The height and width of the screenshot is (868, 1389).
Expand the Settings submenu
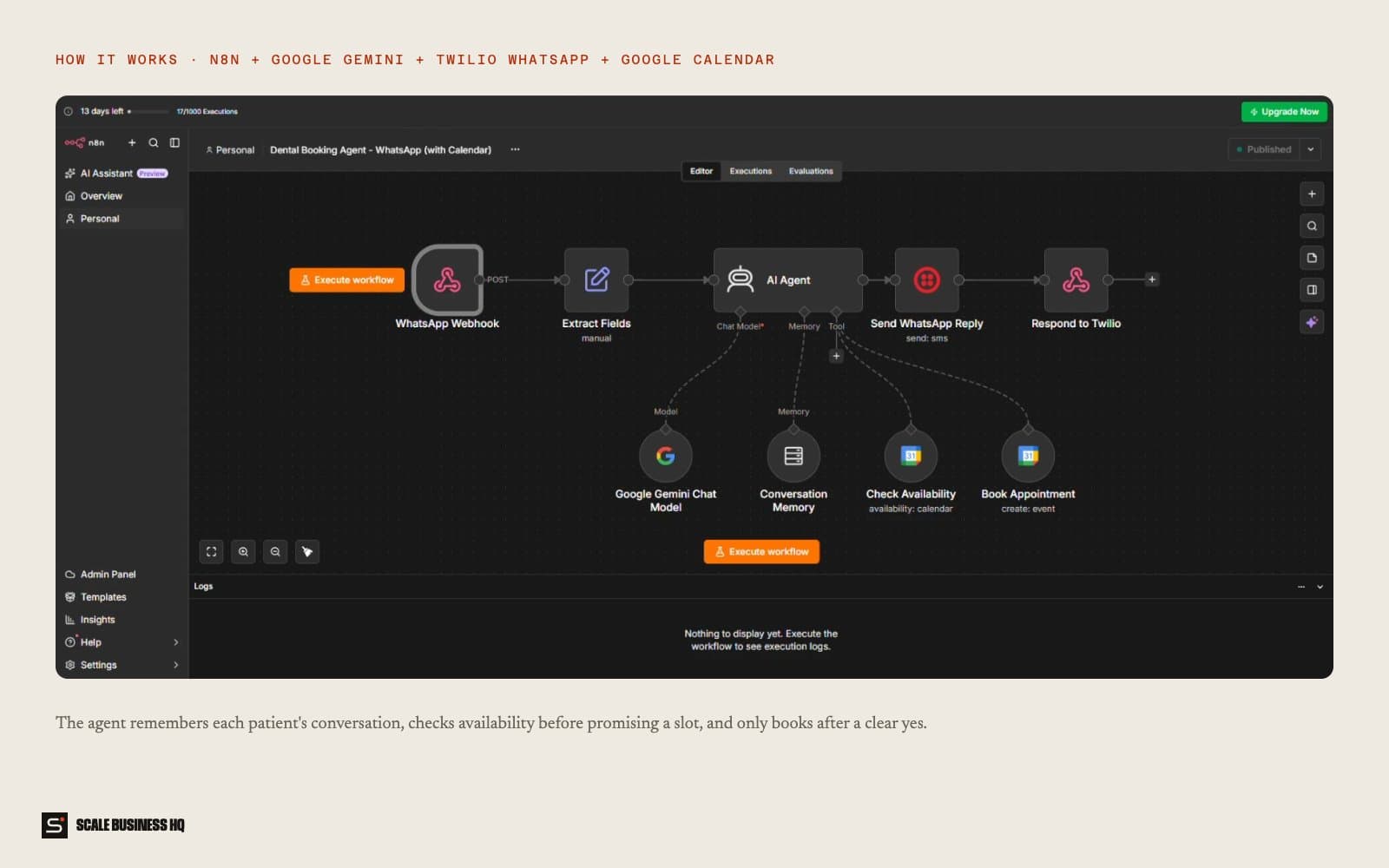point(176,665)
